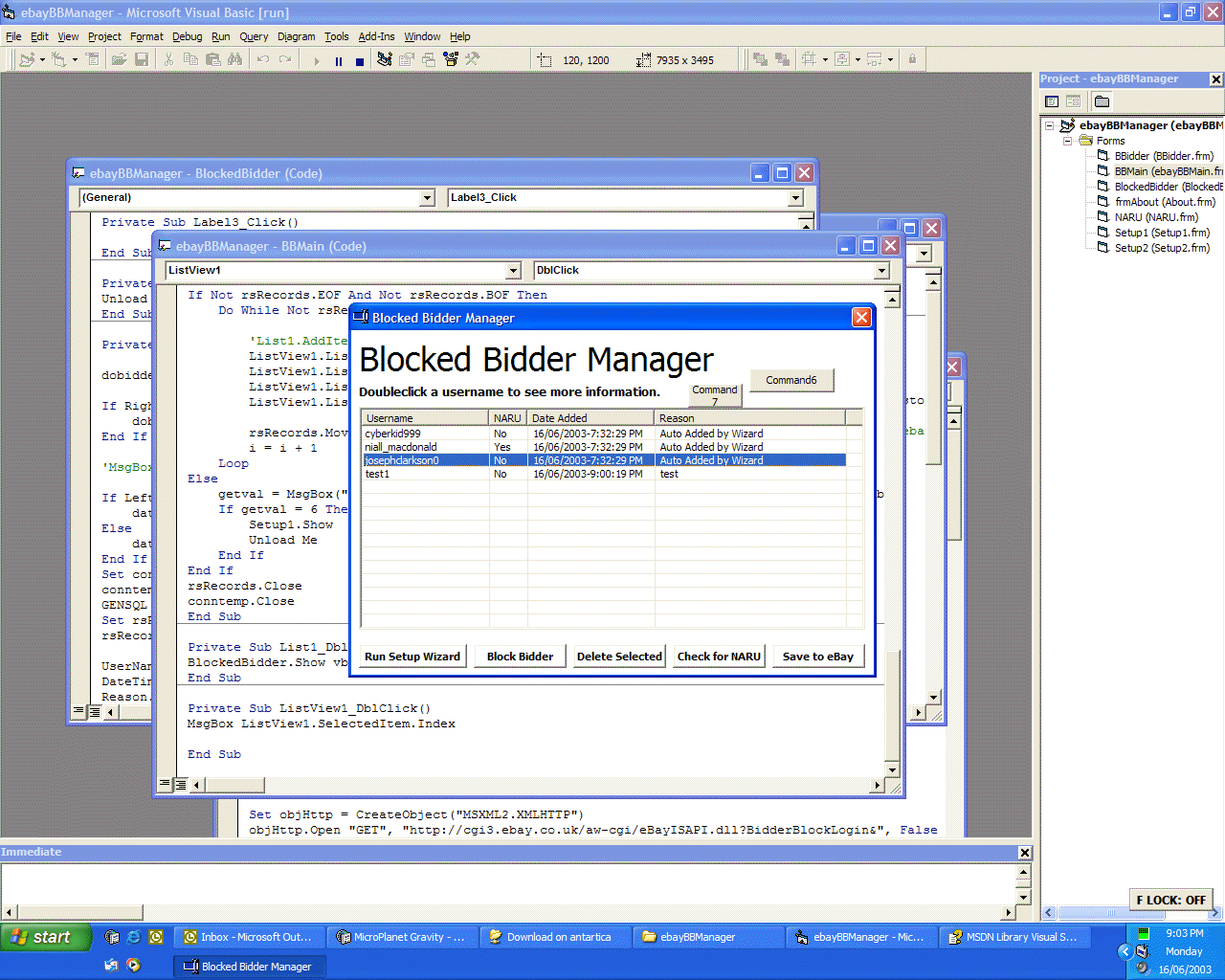Open the (General) object combo box
The width and height of the screenshot is (1225, 980).
(x=257, y=198)
